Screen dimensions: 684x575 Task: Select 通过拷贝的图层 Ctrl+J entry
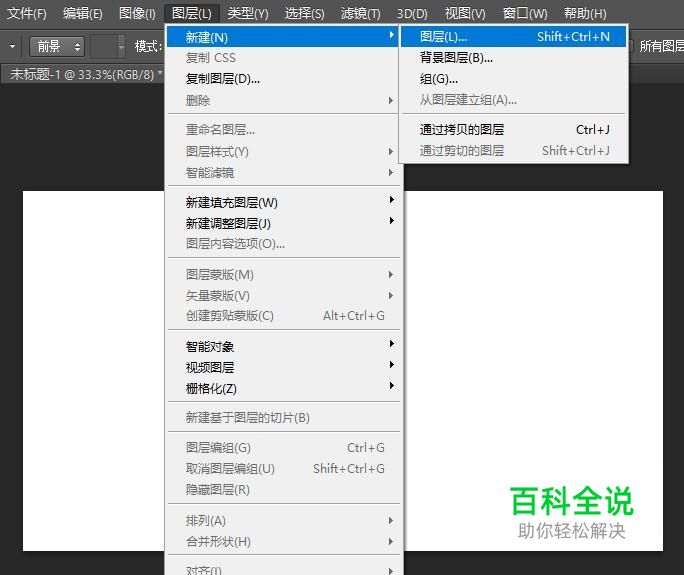[x=514, y=130]
